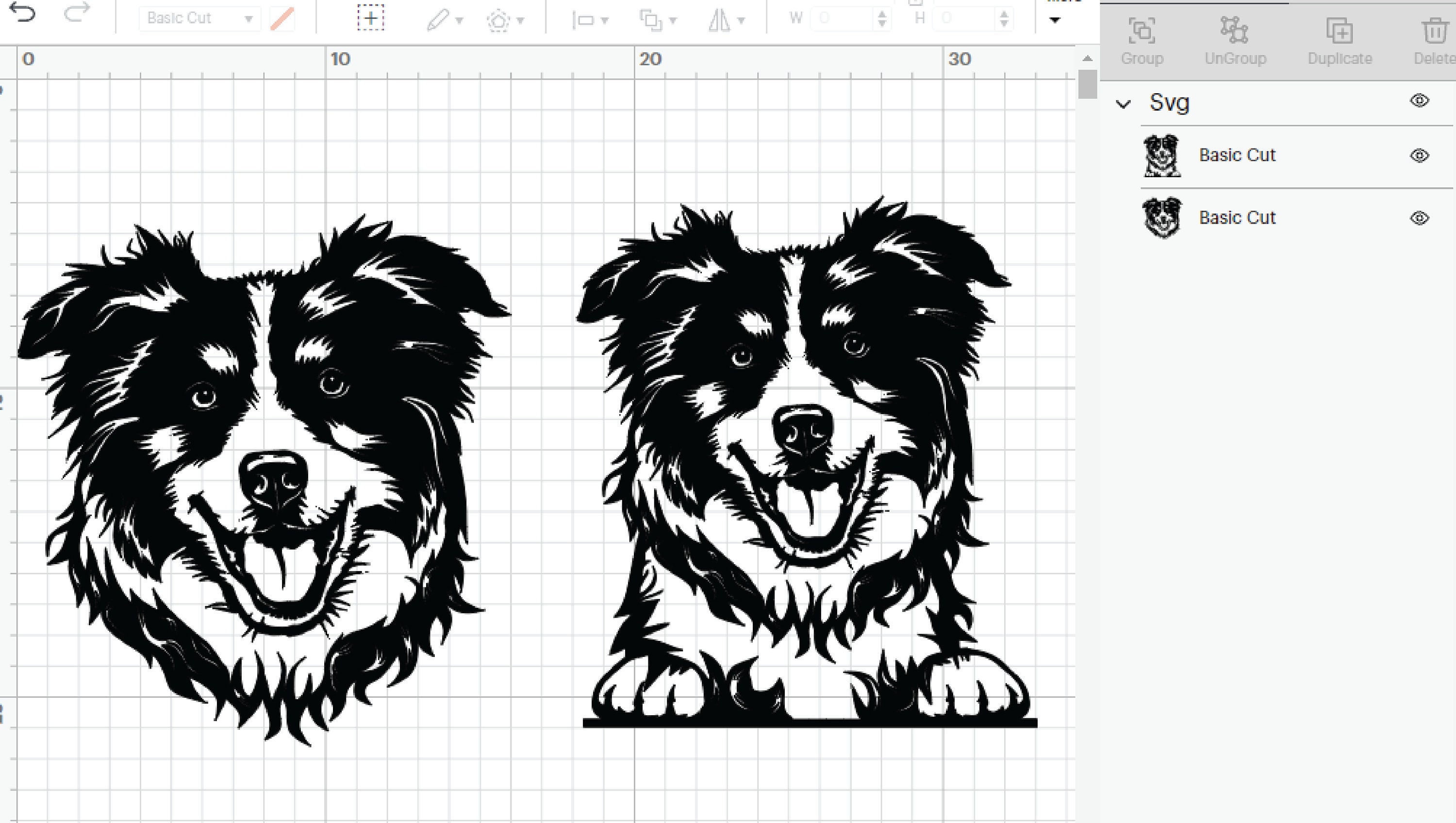The width and height of the screenshot is (1456, 823).
Task: Hide the second Basic Cut layer
Action: point(1419,218)
